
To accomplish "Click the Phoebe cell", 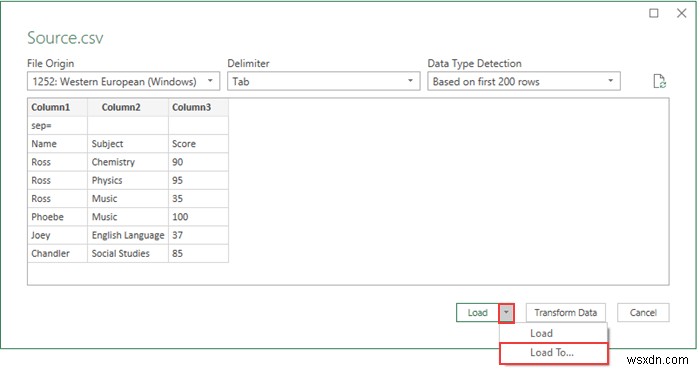I will coord(57,217).
